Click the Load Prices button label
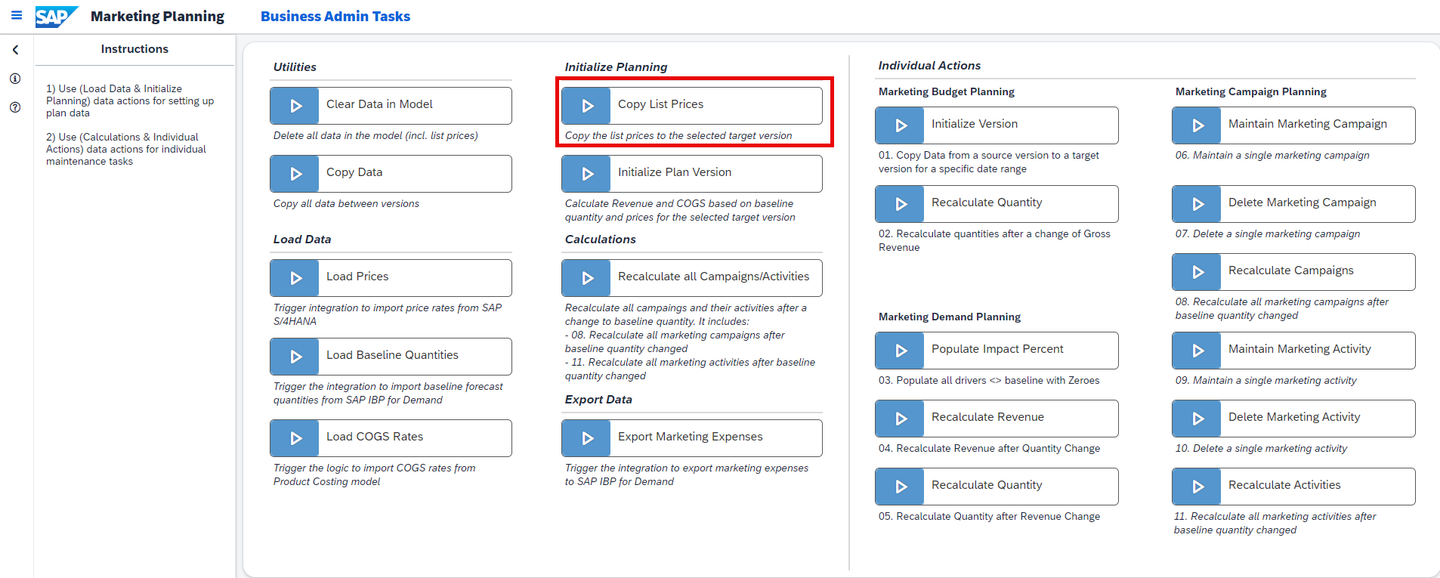Screen dimensions: 1440x578 click(x=357, y=277)
